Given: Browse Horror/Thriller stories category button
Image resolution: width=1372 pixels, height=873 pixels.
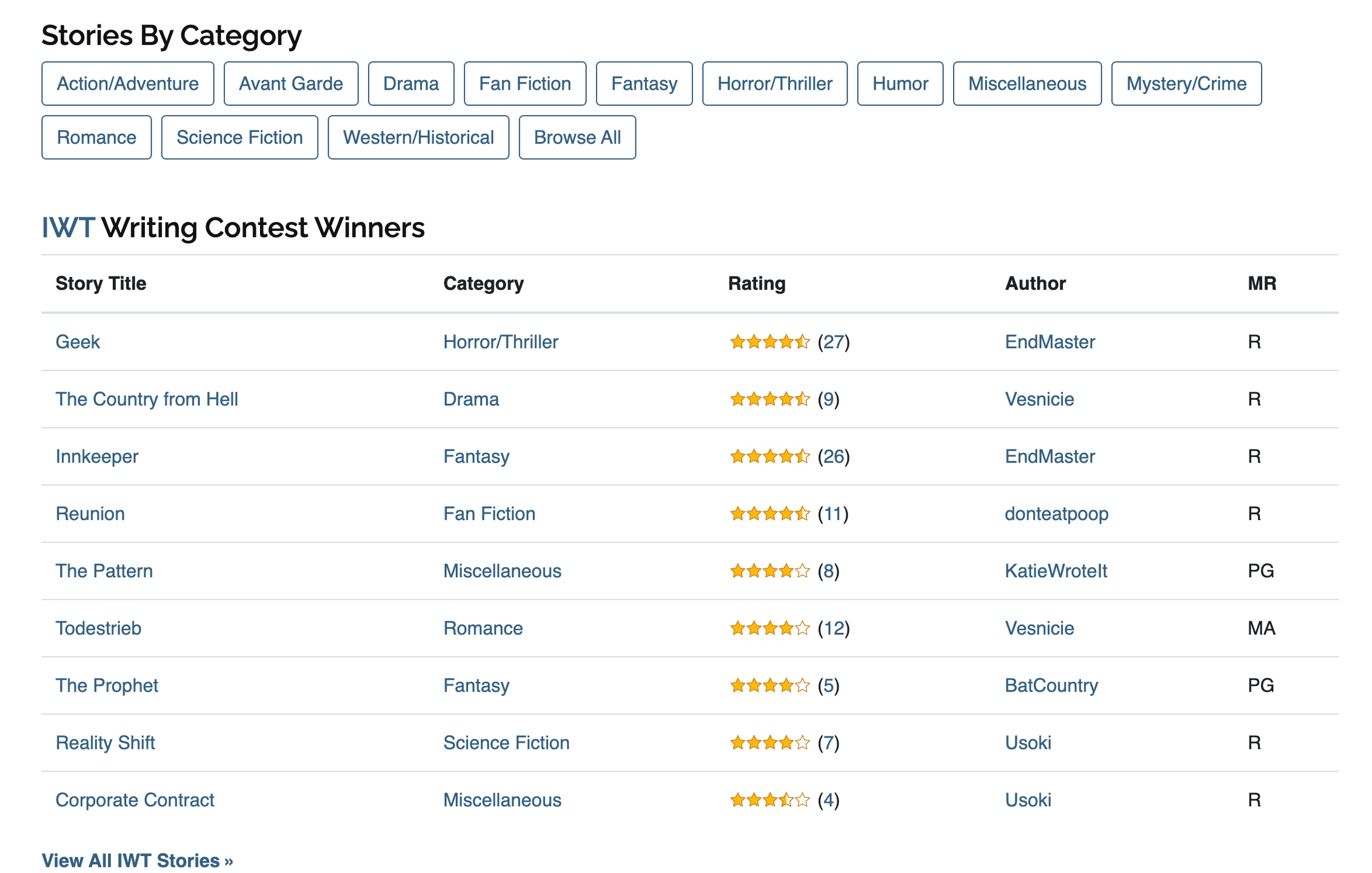Looking at the screenshot, I should coord(774,84).
